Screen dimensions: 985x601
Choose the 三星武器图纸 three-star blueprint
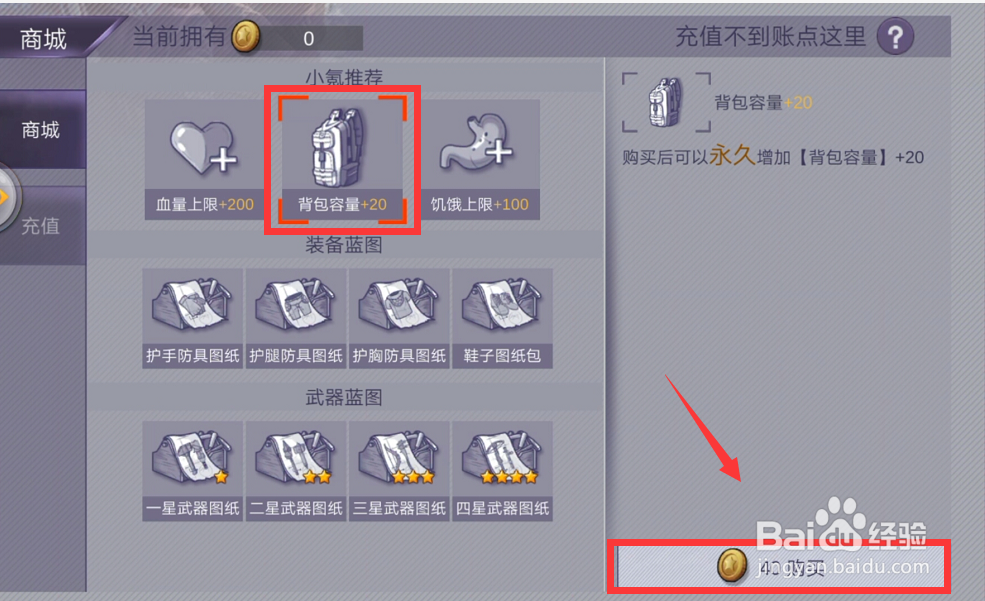coord(399,471)
